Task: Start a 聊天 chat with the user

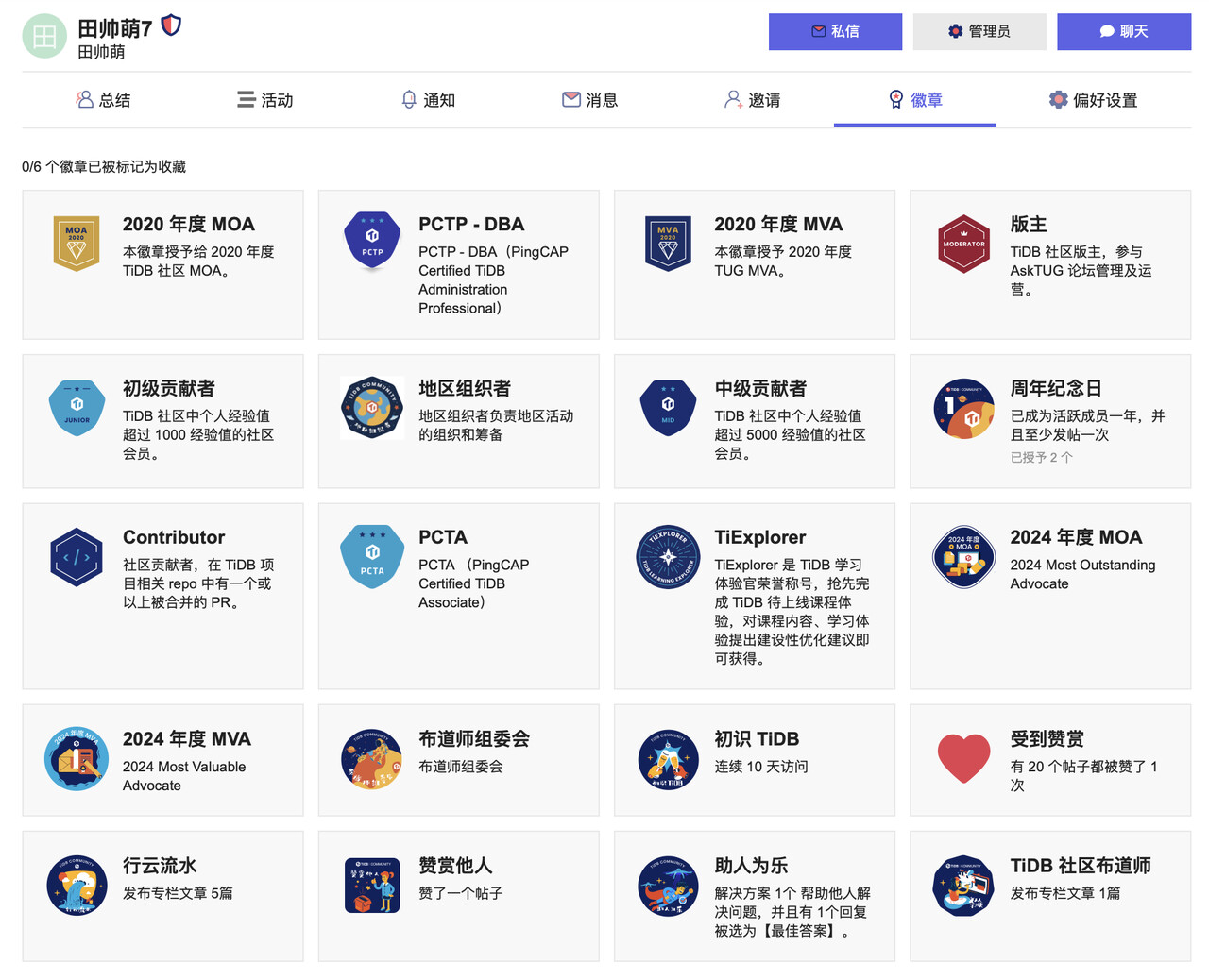Action: [x=1124, y=31]
